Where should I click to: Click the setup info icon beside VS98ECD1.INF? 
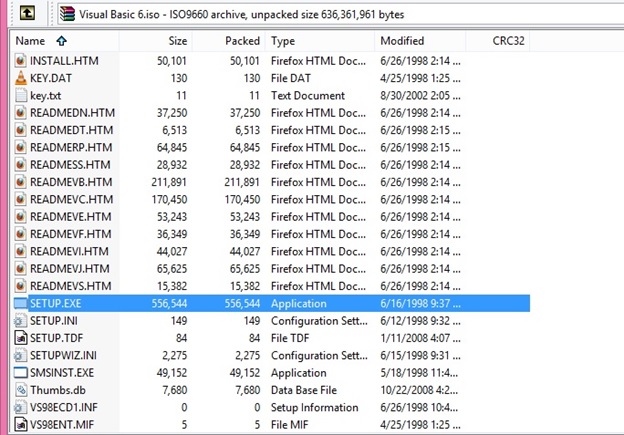20,407
